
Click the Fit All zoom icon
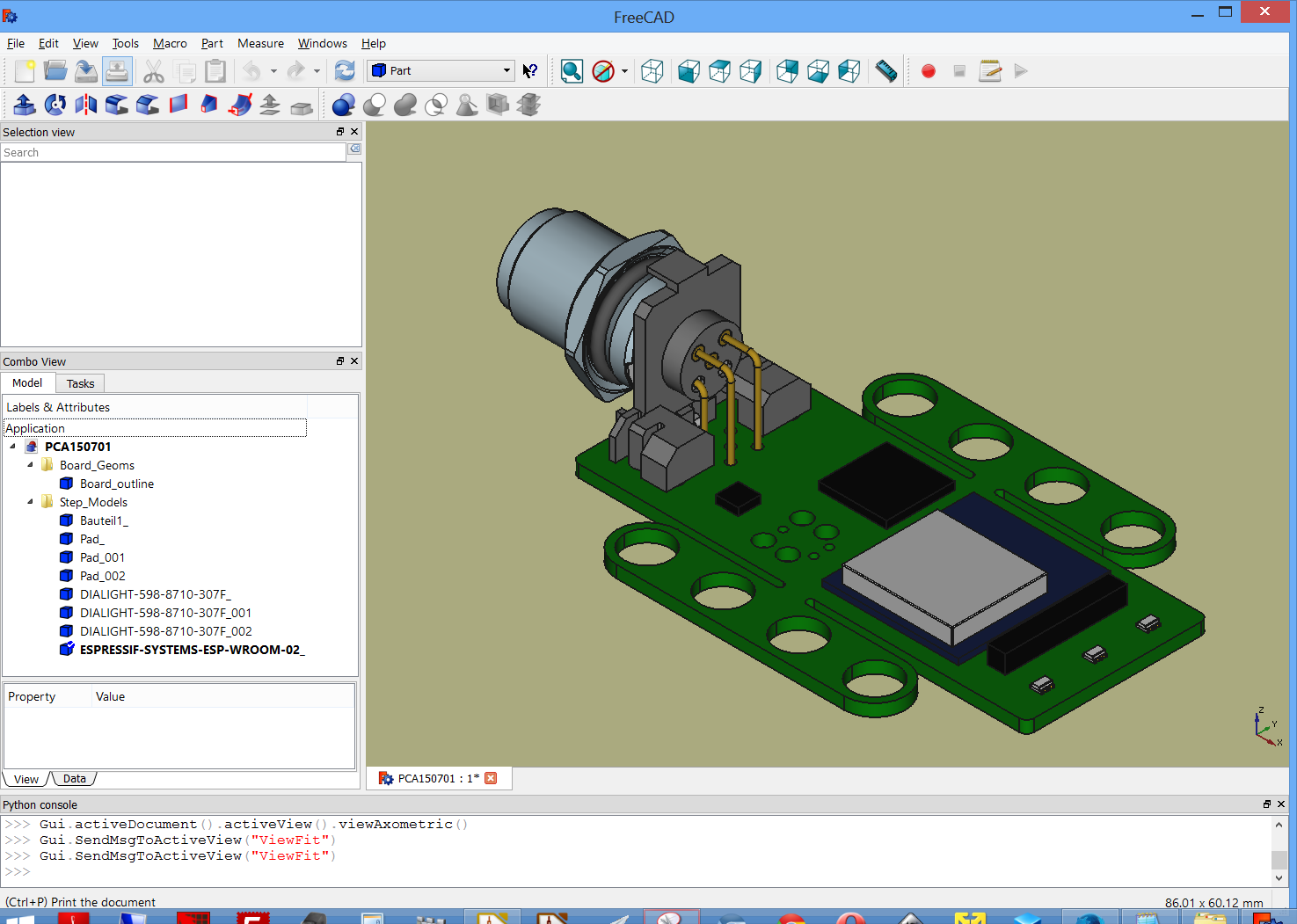(572, 71)
